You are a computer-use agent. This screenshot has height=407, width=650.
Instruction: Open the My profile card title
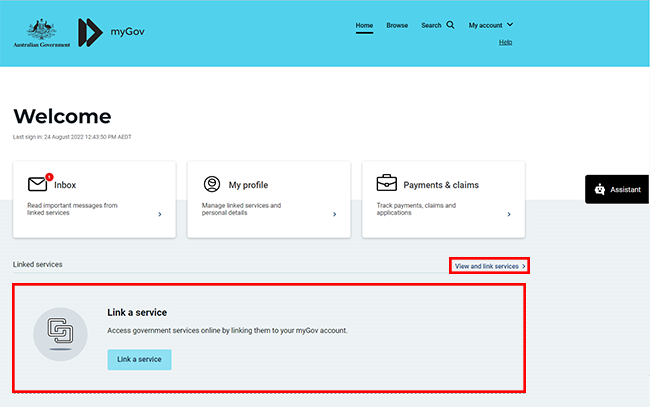[248, 185]
